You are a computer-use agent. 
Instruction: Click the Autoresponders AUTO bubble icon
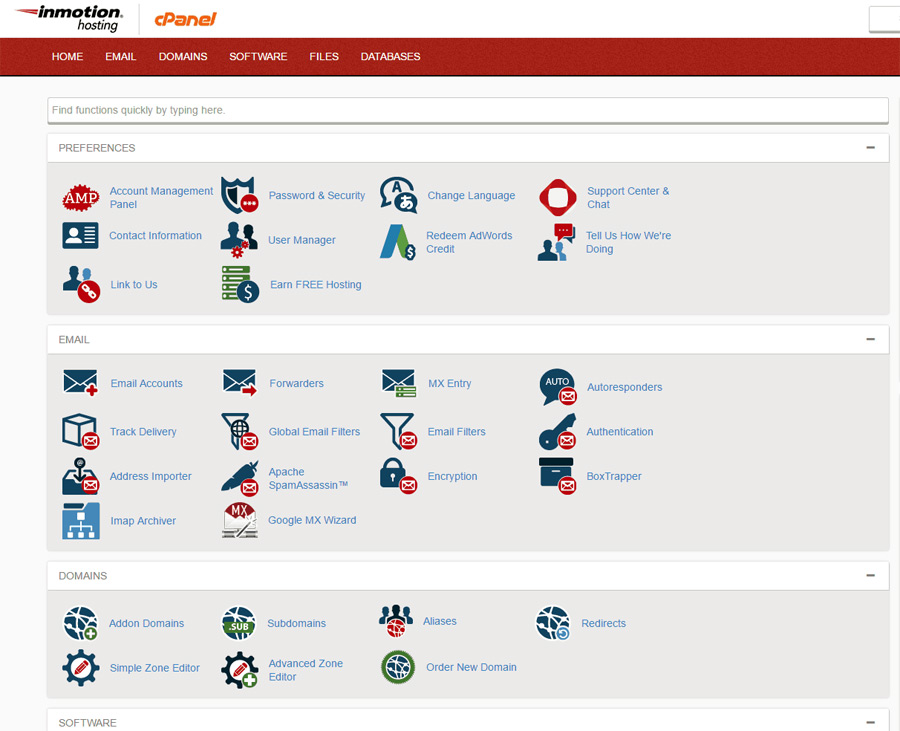coord(557,387)
